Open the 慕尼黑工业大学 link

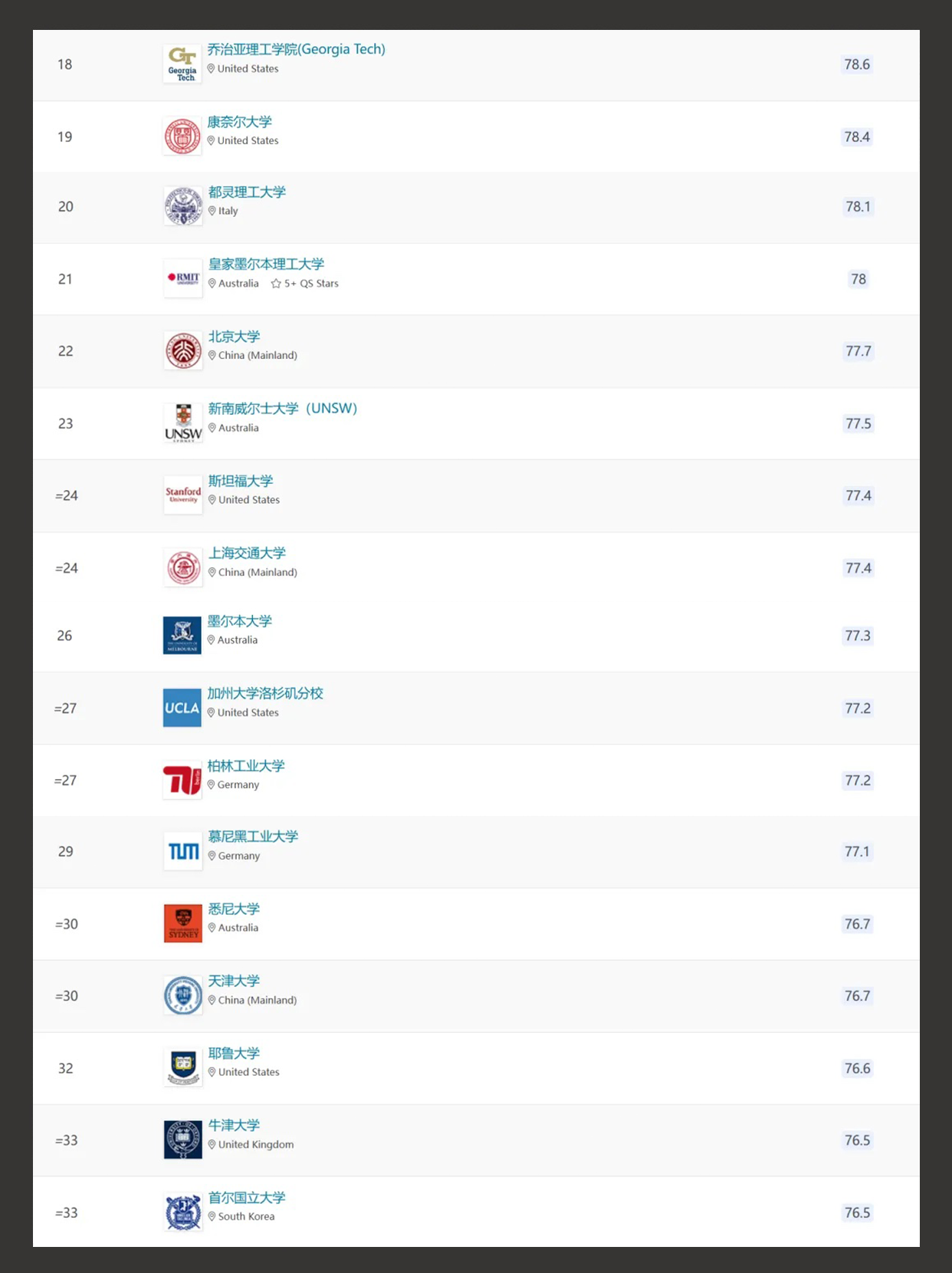click(x=253, y=836)
